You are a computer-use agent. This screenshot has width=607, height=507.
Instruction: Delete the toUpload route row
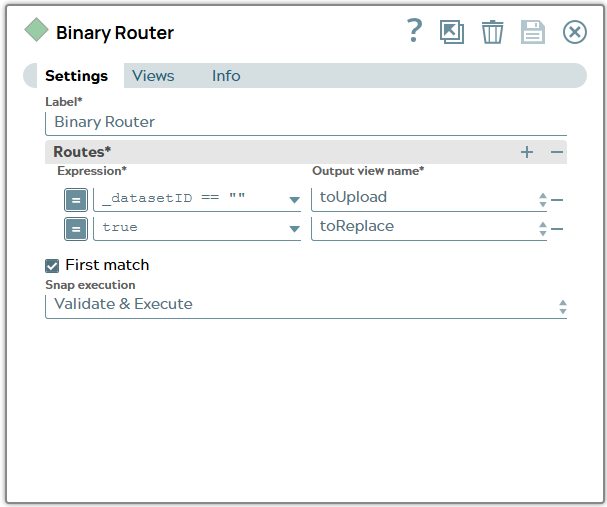(557, 200)
